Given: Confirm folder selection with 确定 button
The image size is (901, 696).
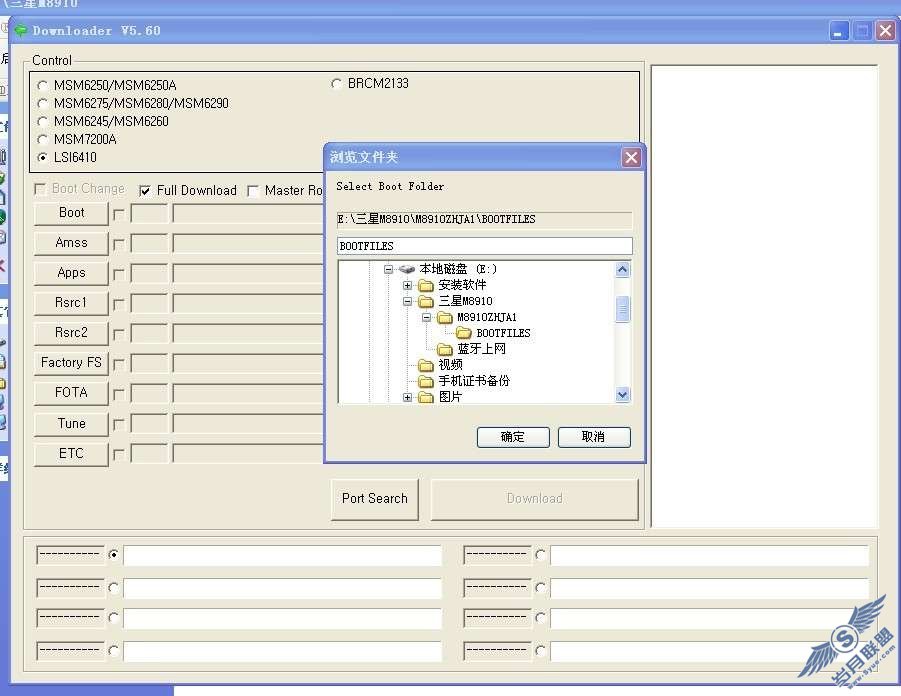Looking at the screenshot, I should click(x=513, y=437).
